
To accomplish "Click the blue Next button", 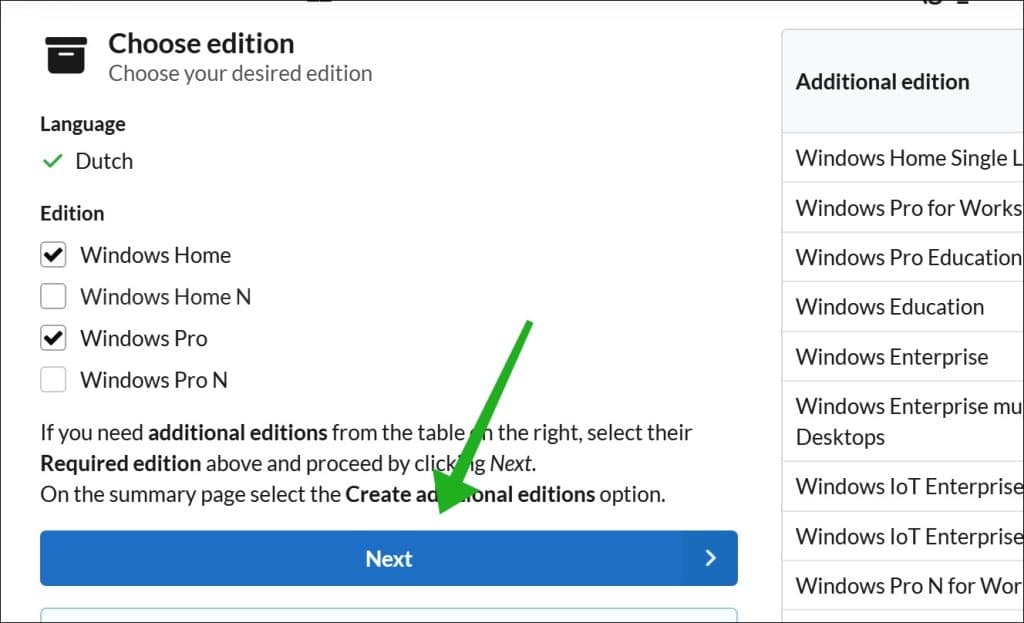I will click(x=389, y=558).
